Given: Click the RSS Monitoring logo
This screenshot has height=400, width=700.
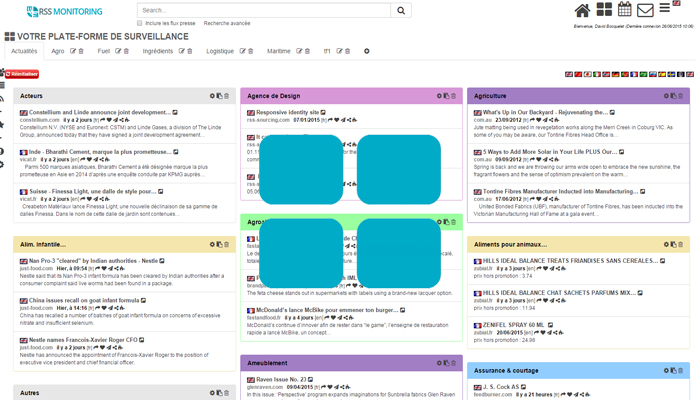Looking at the screenshot, I should coord(64,12).
